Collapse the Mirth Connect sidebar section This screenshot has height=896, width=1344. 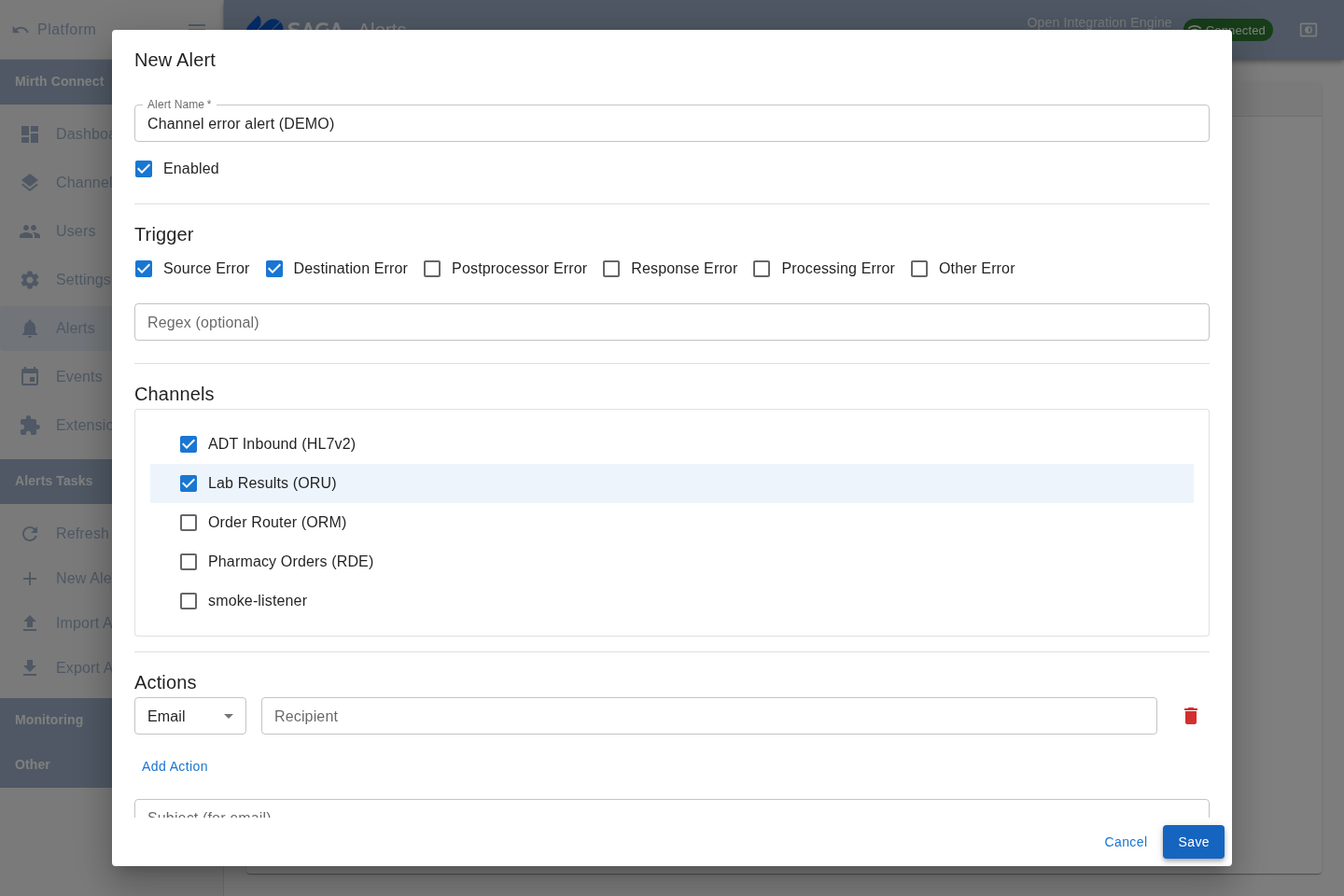pyautogui.click(x=56, y=81)
